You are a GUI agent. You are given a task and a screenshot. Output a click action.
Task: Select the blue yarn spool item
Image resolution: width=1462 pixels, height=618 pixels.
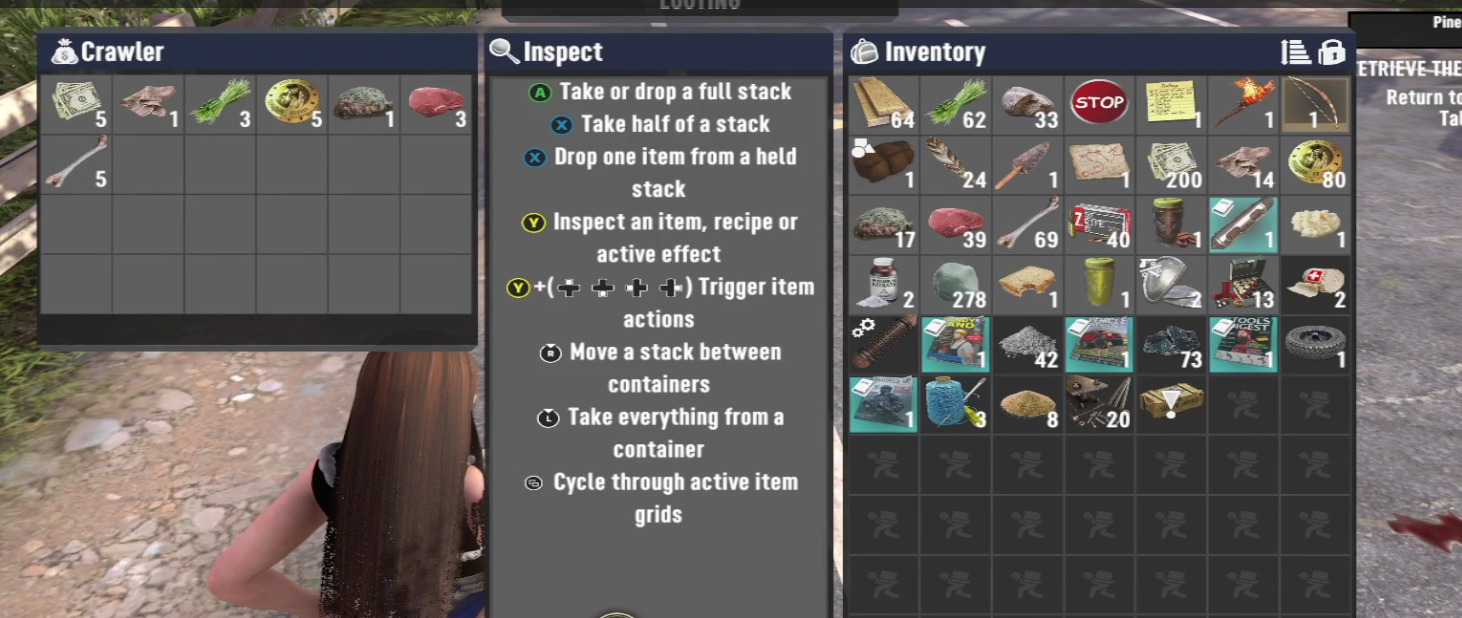coord(955,404)
